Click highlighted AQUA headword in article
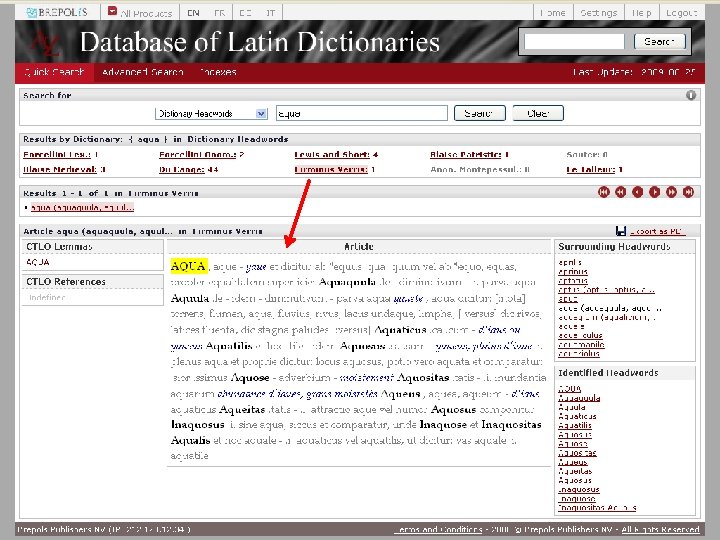The height and width of the screenshot is (540, 720). point(189,266)
